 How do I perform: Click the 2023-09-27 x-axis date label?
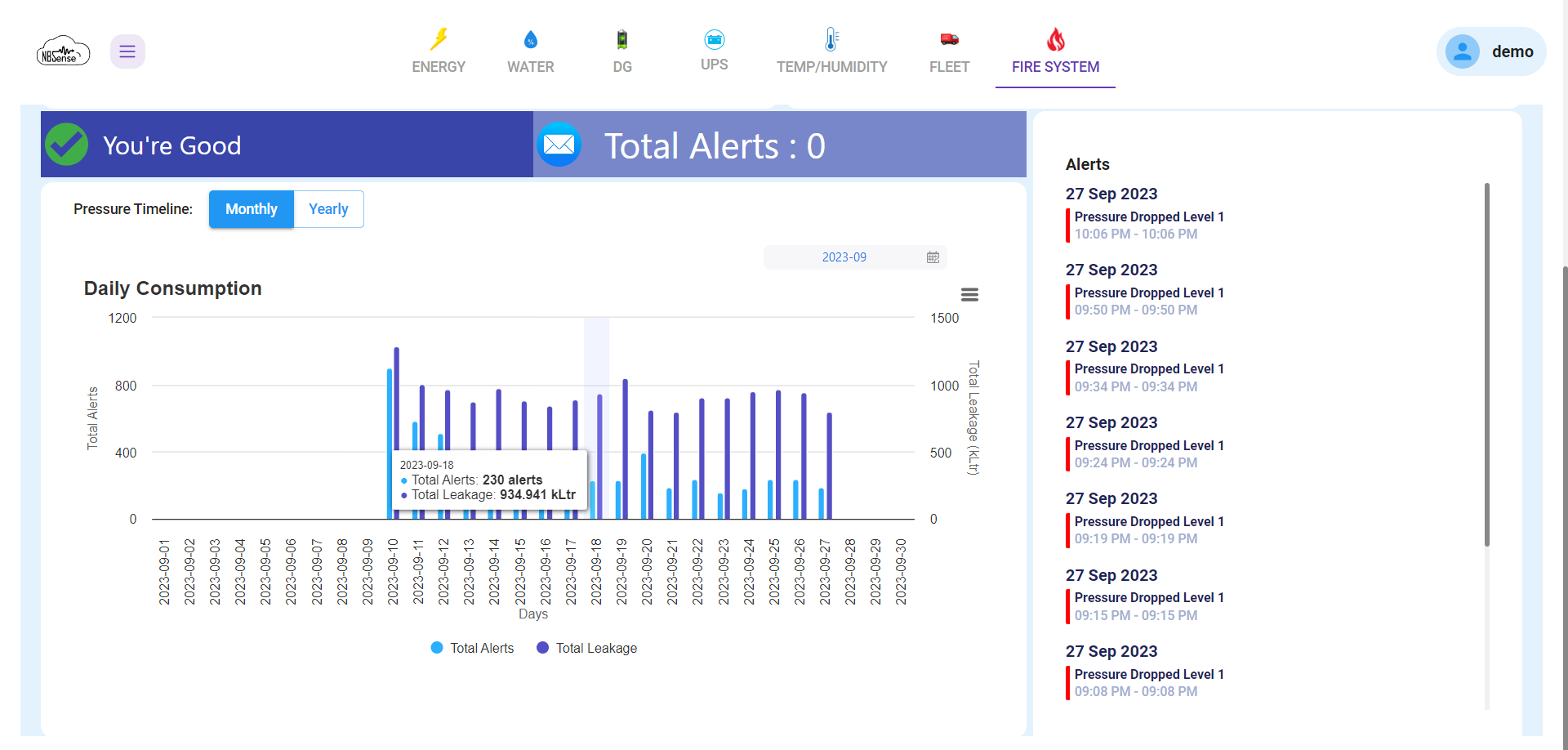coord(825,572)
